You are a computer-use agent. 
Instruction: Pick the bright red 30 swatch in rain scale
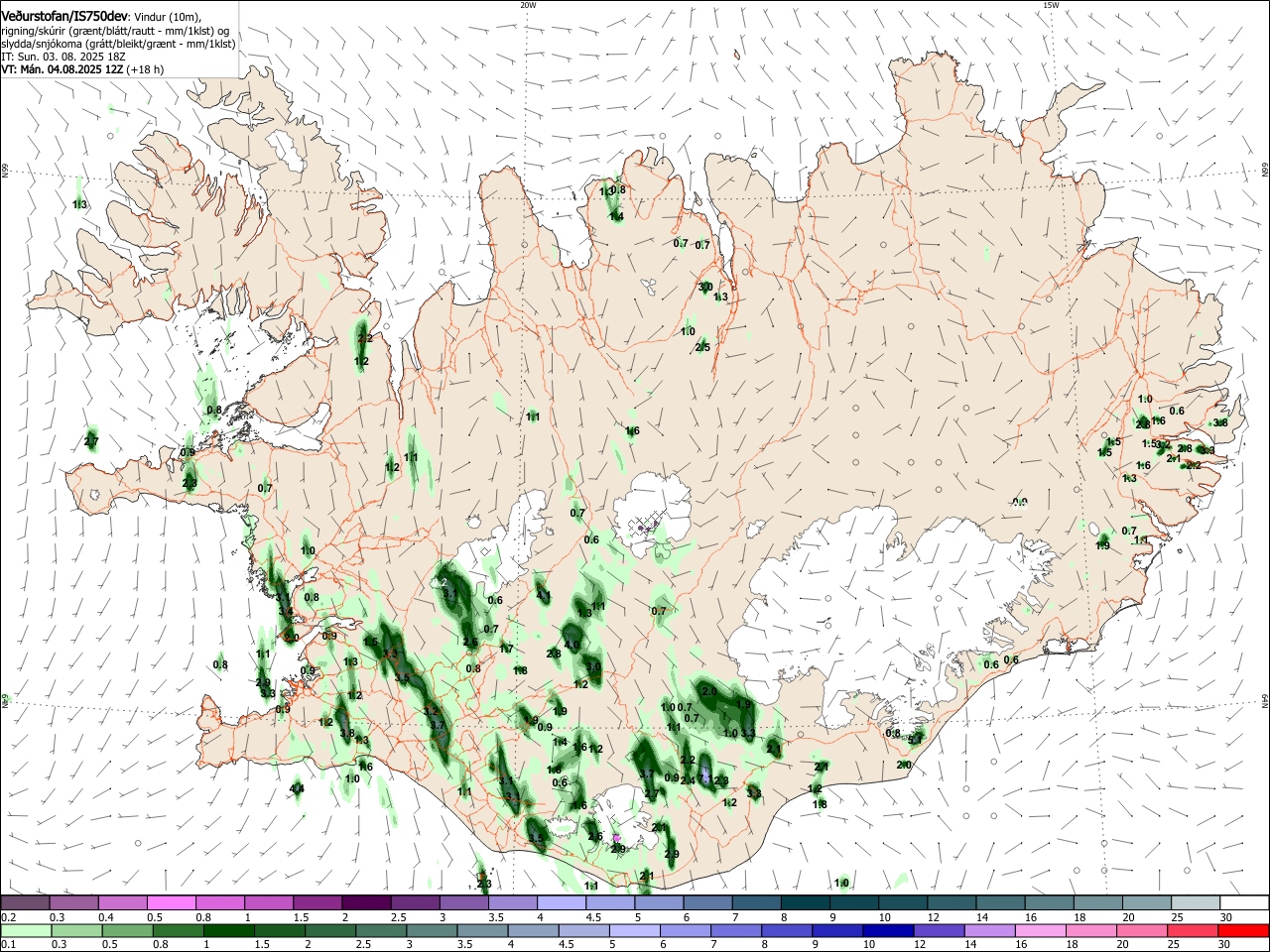pyautogui.click(x=1244, y=931)
